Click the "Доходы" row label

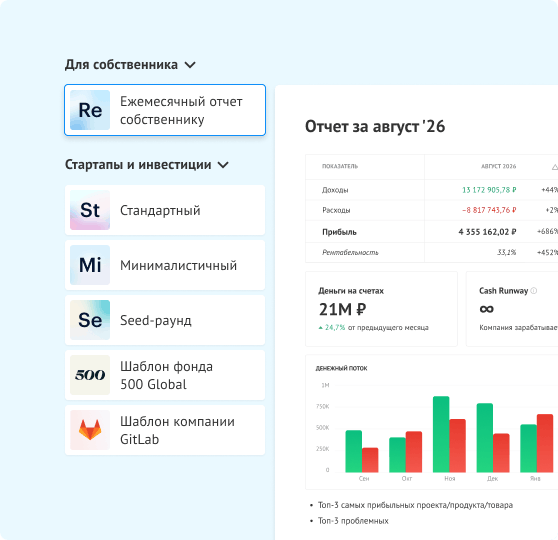(335, 190)
